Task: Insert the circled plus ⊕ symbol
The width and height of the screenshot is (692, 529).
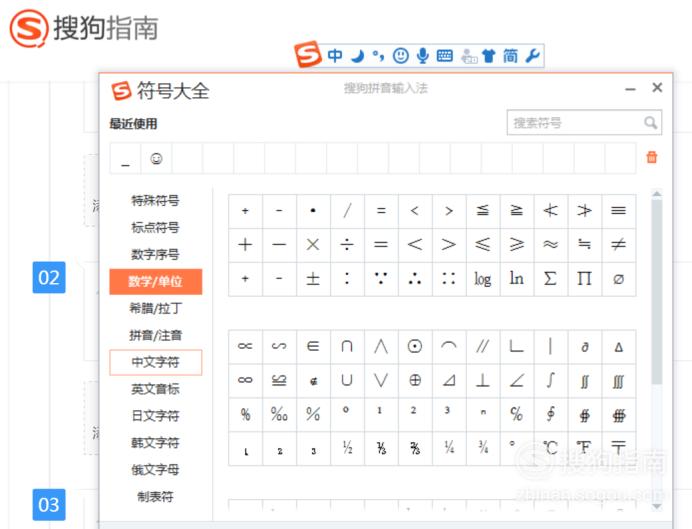Action: (x=415, y=380)
